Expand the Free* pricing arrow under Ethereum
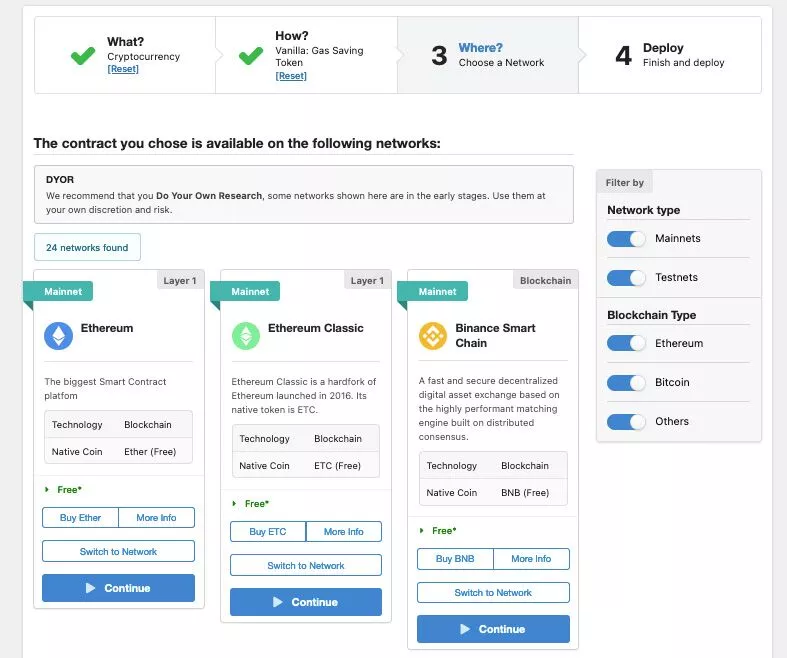 click(47, 489)
